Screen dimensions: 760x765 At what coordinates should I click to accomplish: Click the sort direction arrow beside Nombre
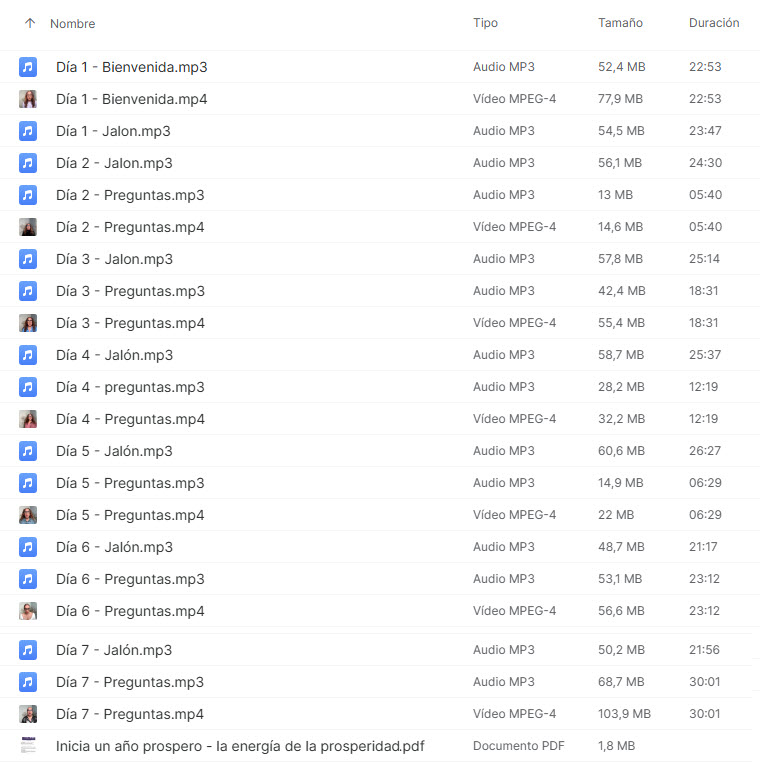[x=29, y=23]
